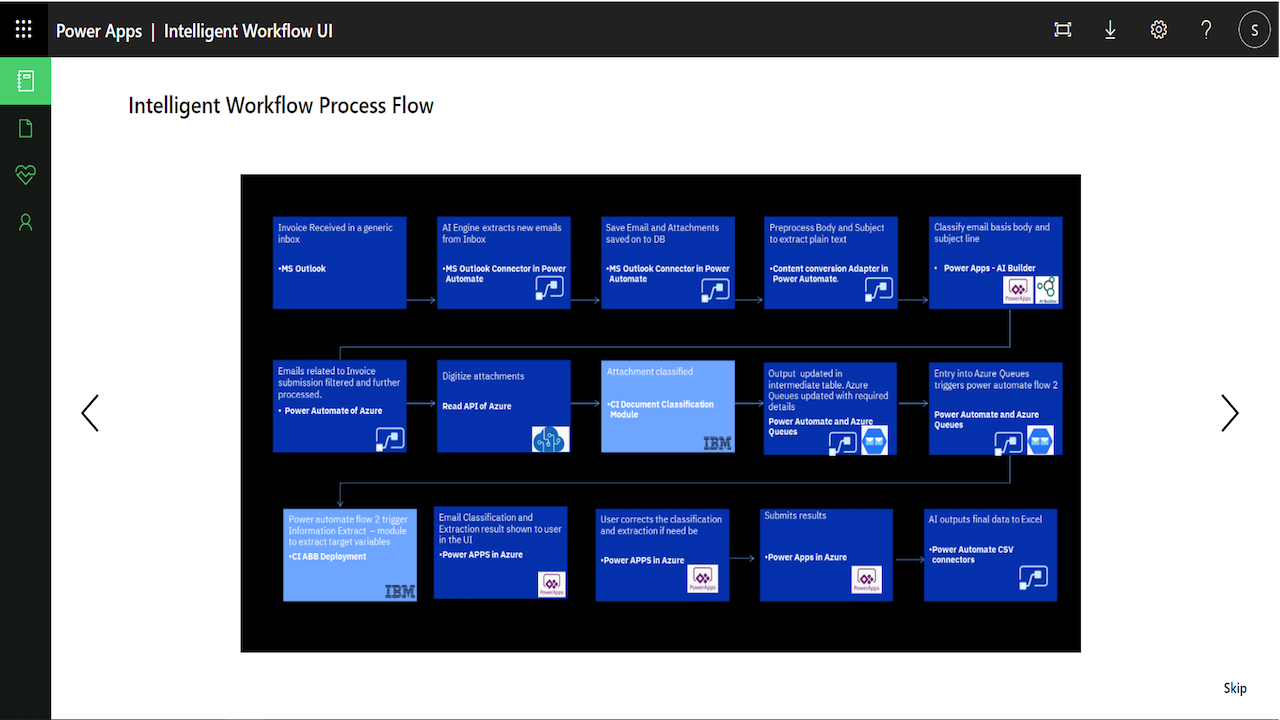
Task: Select the user profile icon in sidebar
Action: click(26, 222)
